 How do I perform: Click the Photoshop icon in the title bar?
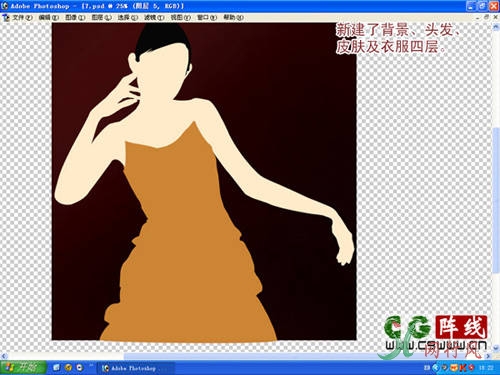coord(5,6)
